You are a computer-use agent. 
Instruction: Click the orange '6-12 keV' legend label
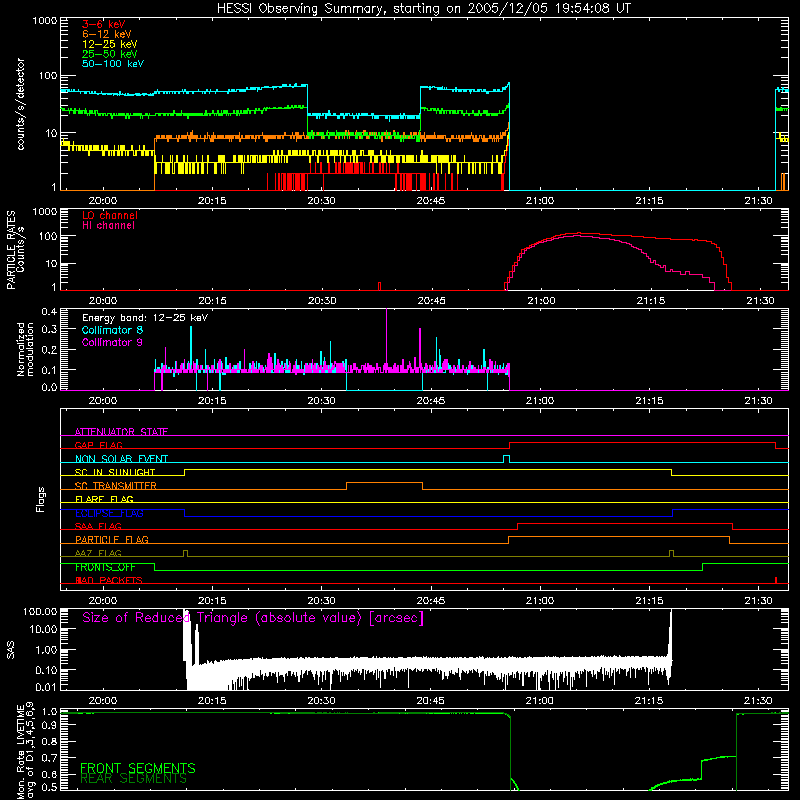[x=107, y=34]
